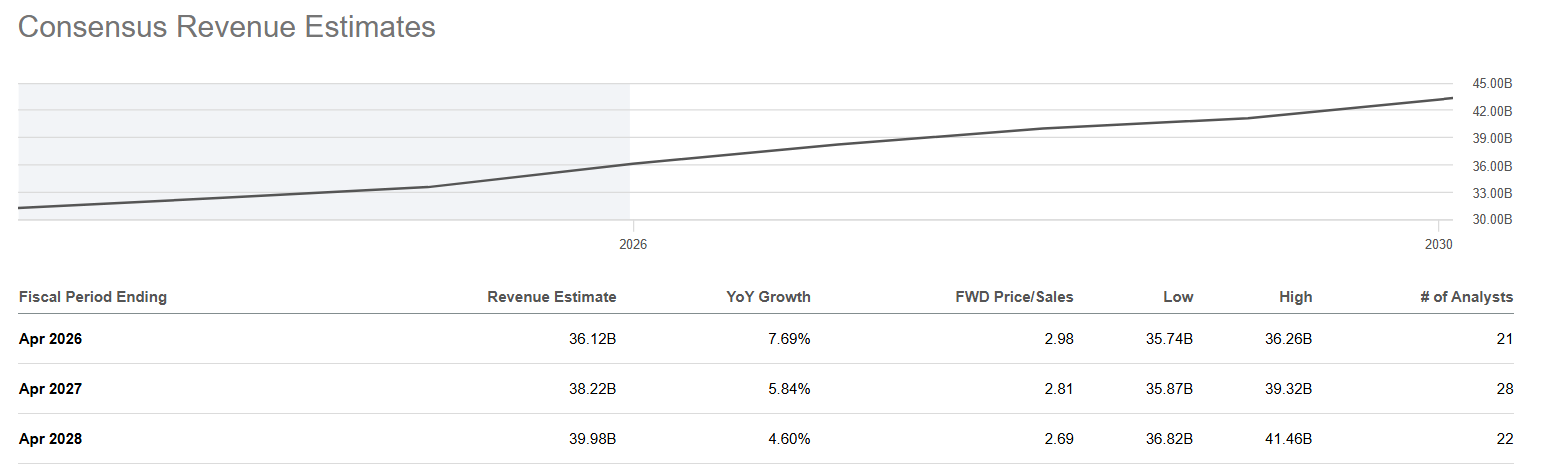Click the 2030 marker on chart axis
The height and width of the screenshot is (466, 1542).
pos(1438,244)
